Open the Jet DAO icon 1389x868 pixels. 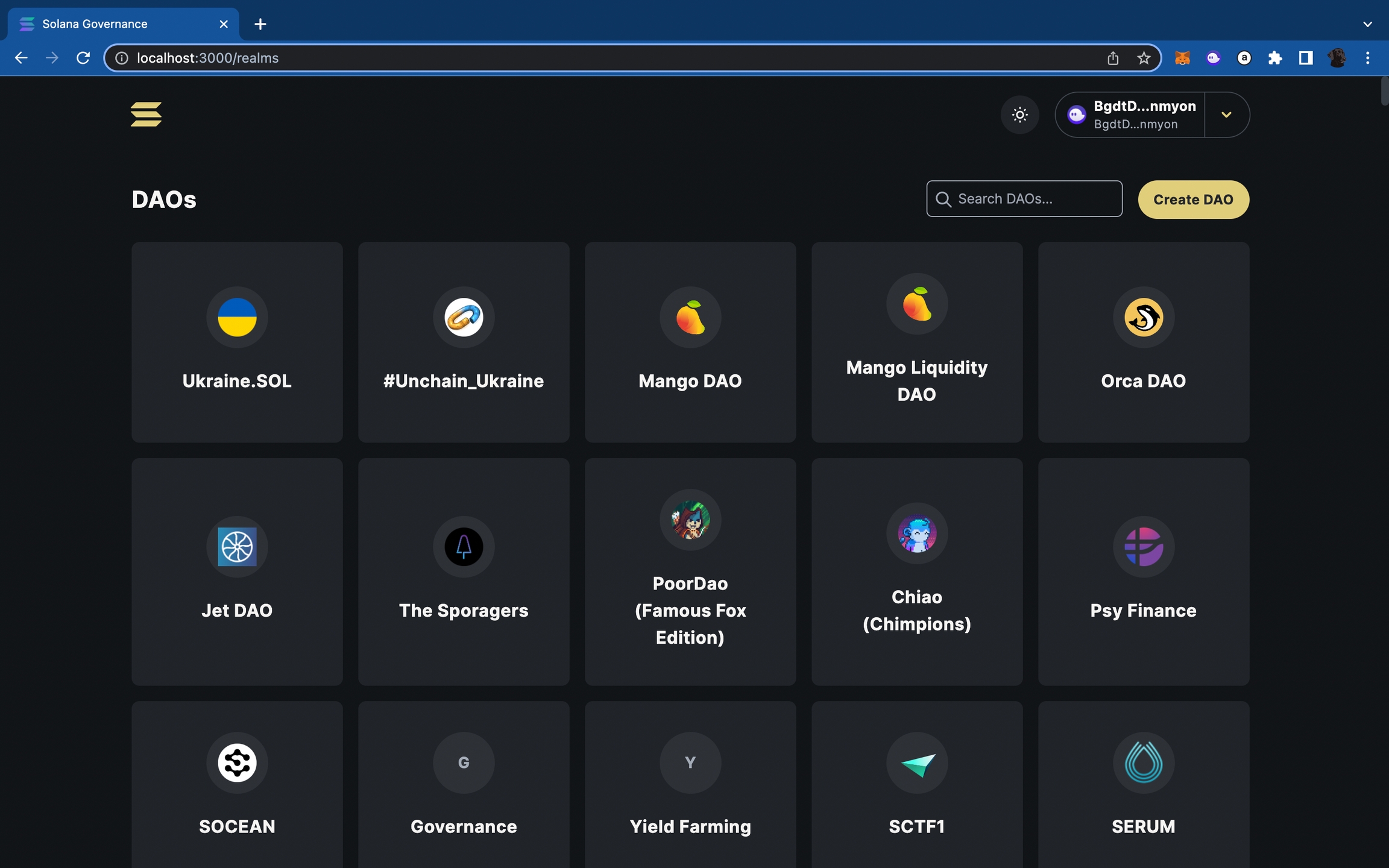point(237,547)
